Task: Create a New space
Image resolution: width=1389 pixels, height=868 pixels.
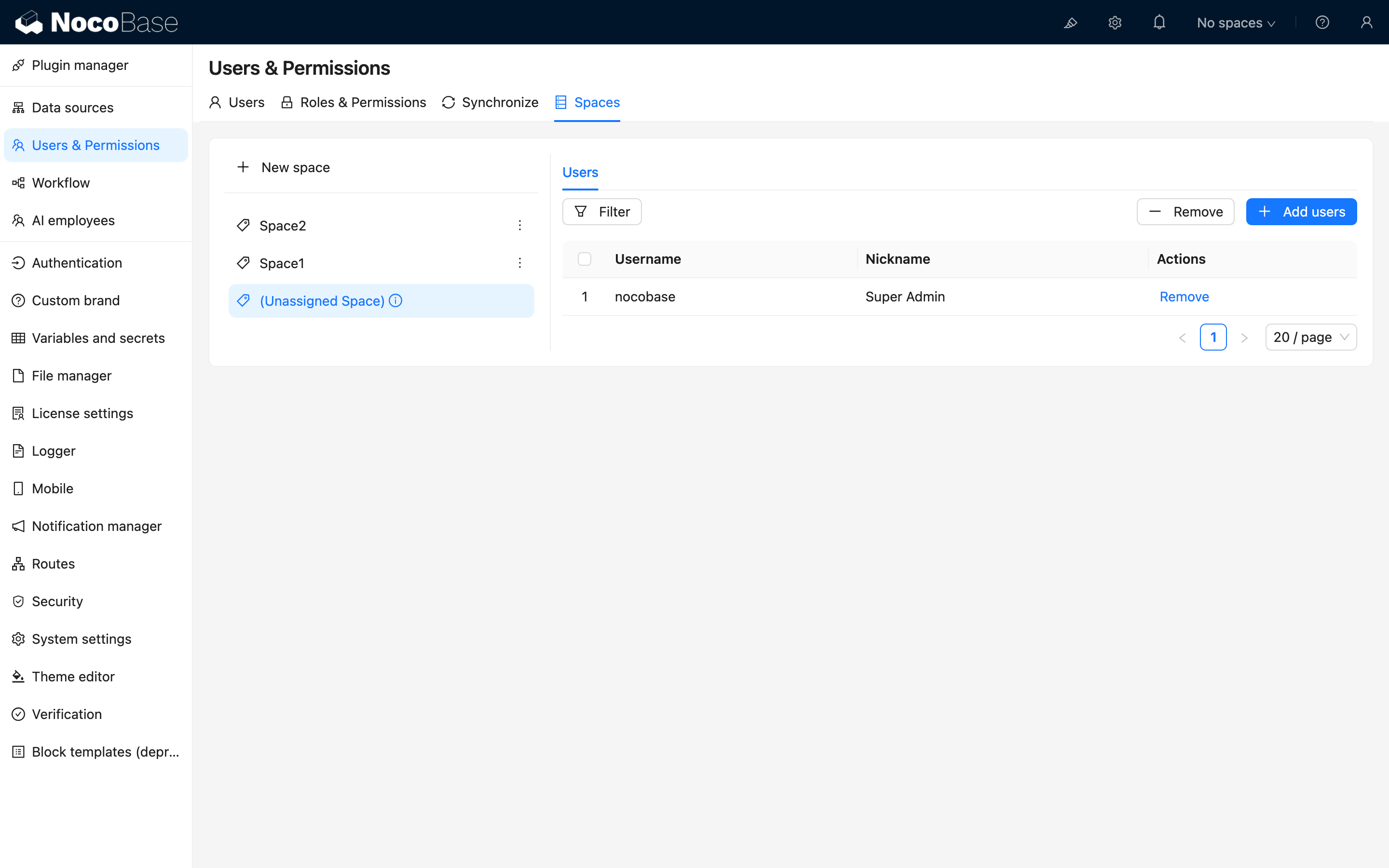Action: coord(284,168)
